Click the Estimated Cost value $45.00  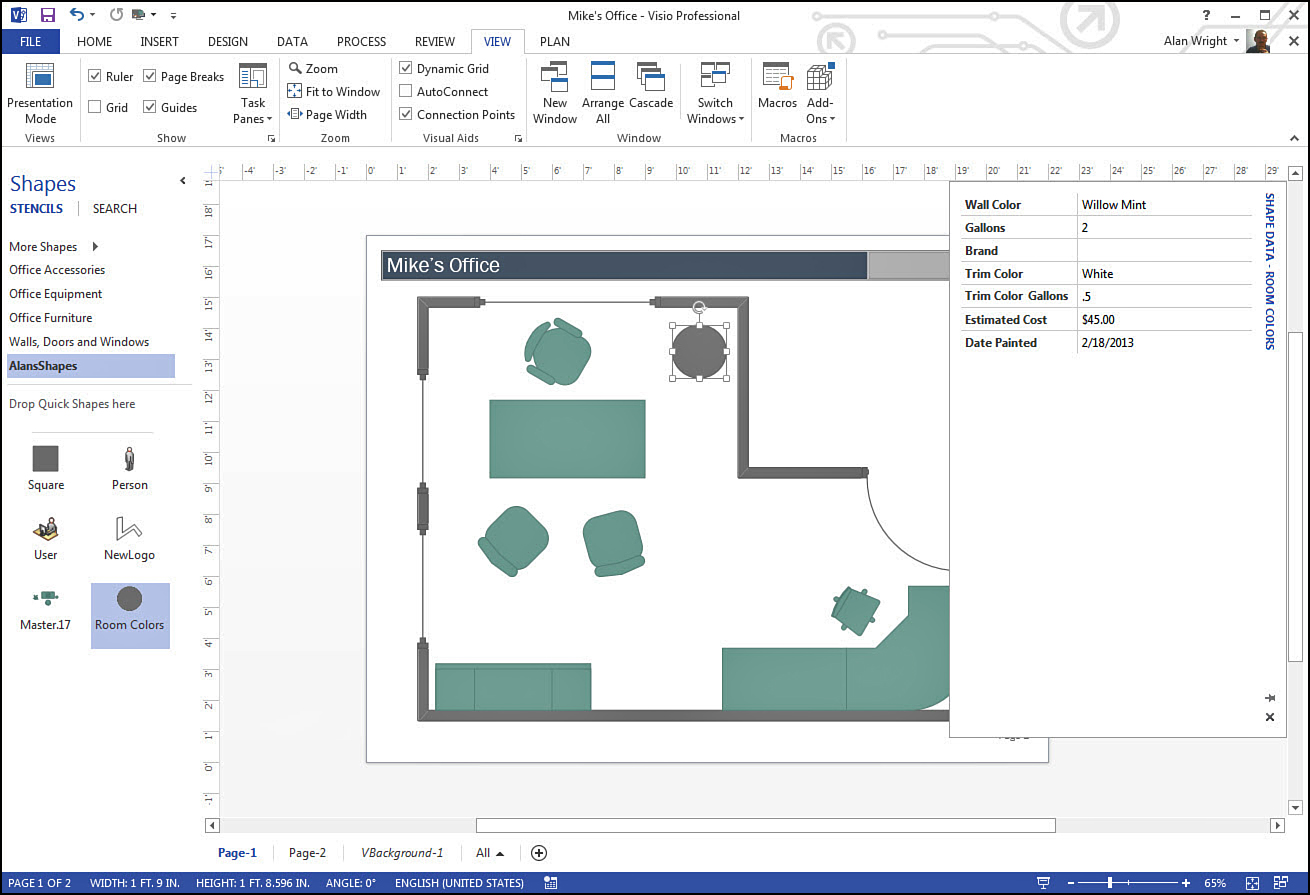1164,319
